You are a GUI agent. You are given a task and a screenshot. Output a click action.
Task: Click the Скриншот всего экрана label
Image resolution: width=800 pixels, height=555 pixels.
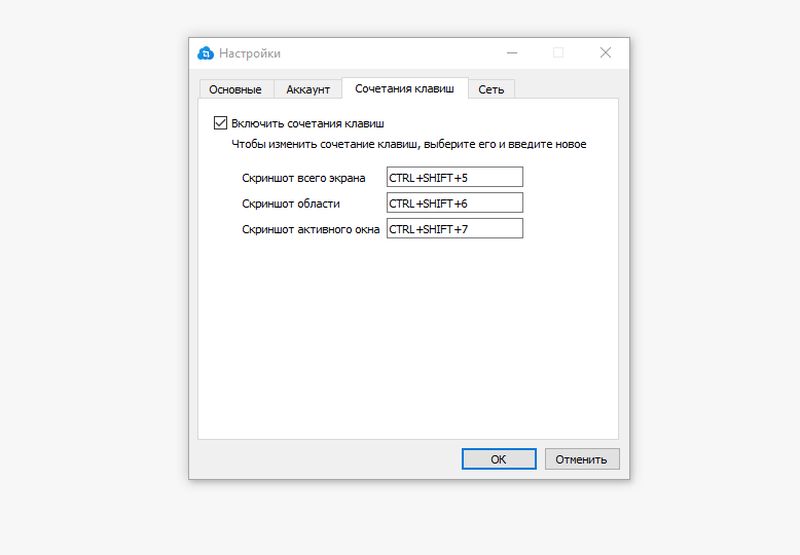tap(304, 178)
